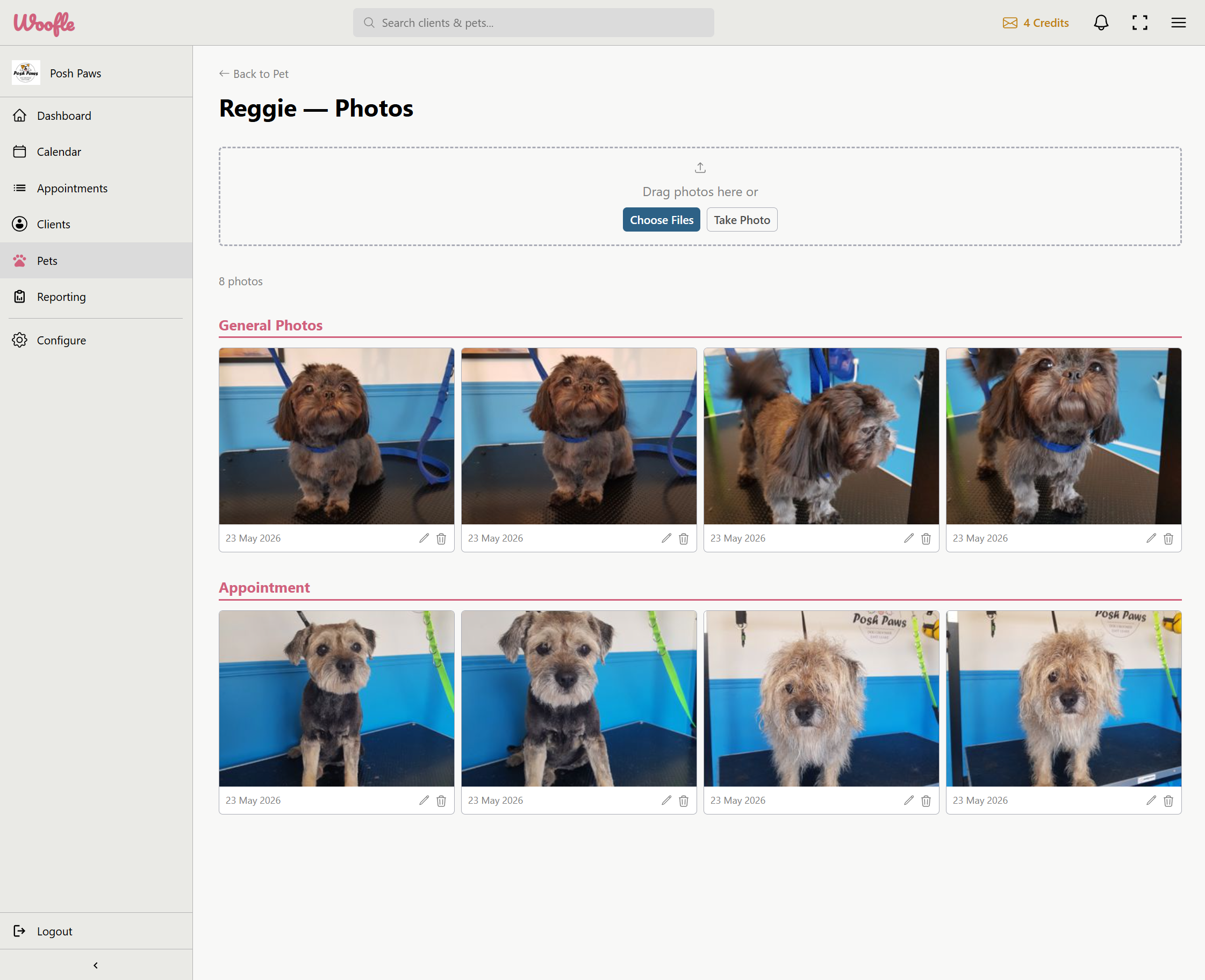Toggle fullscreen mode icon

click(x=1139, y=23)
